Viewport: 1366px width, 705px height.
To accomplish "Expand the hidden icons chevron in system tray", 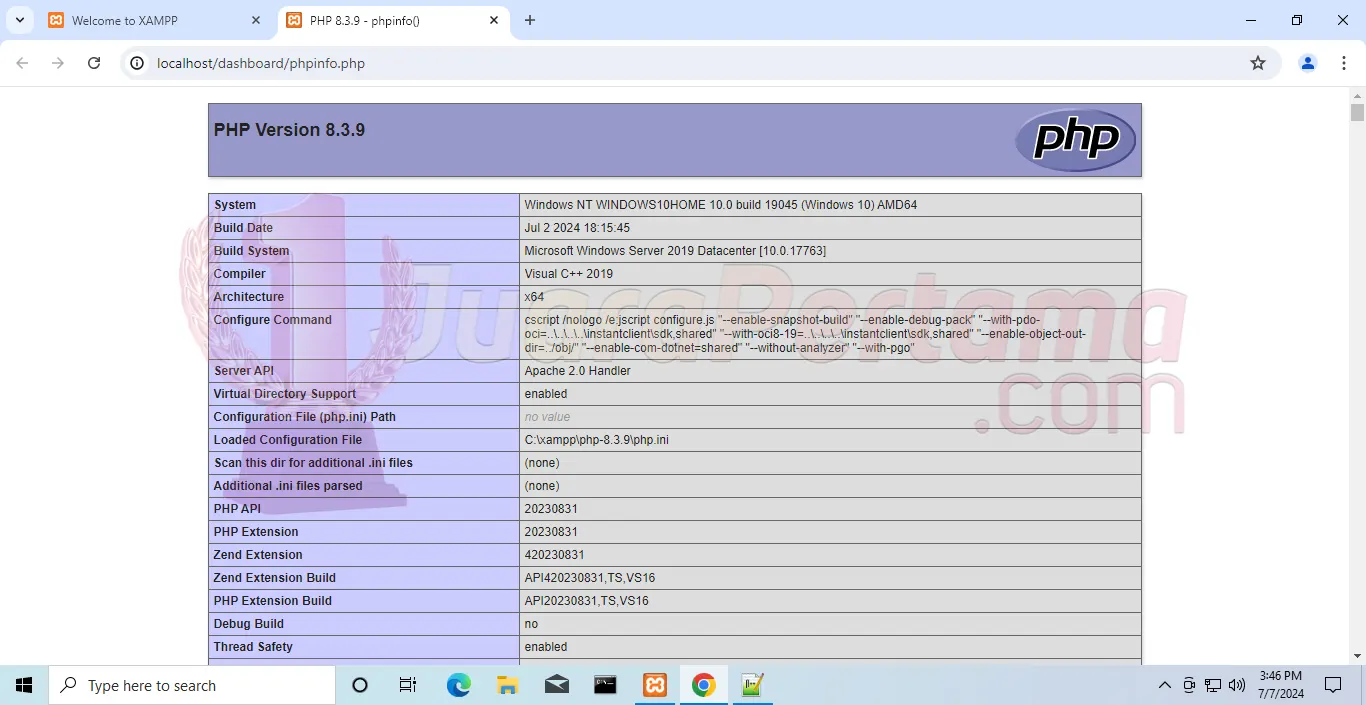I will 1164,685.
